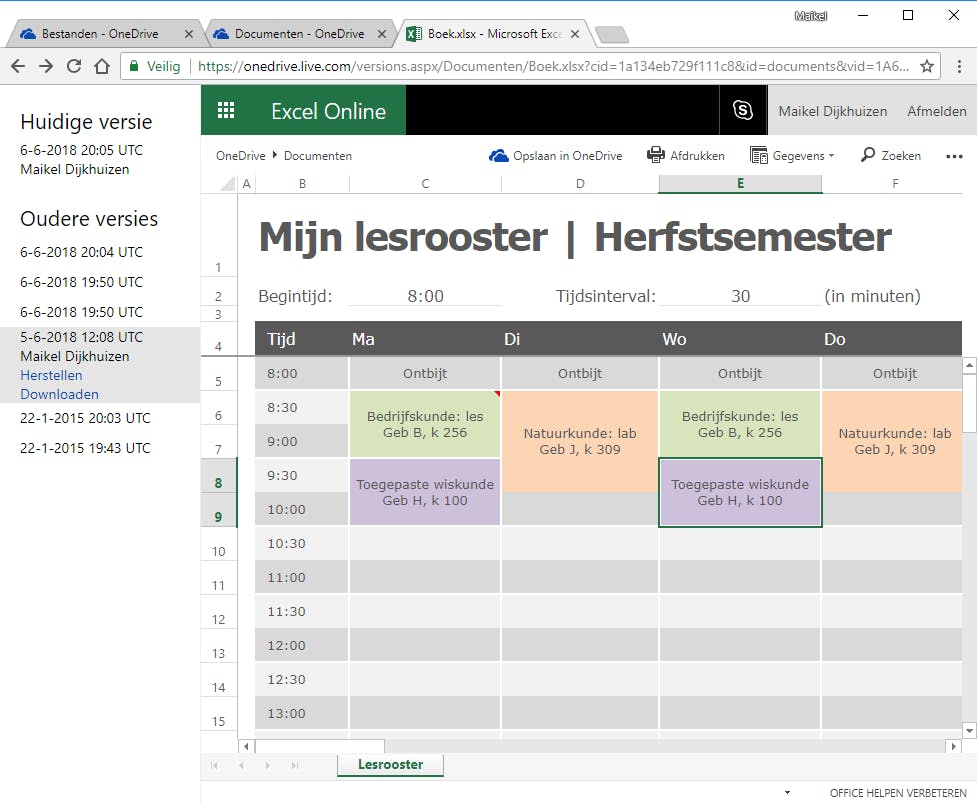The height and width of the screenshot is (803, 977).
Task: Click Herstellen to restore this version
Action: coord(51,375)
